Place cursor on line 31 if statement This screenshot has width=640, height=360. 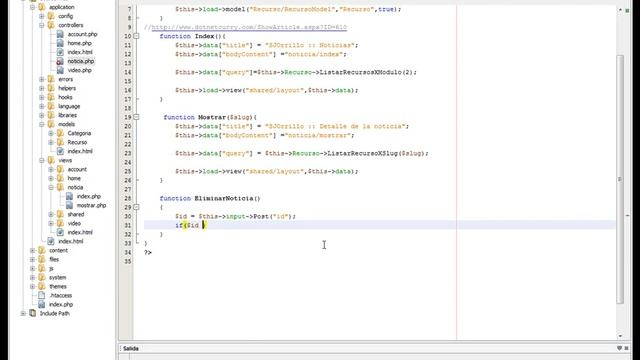191,225
